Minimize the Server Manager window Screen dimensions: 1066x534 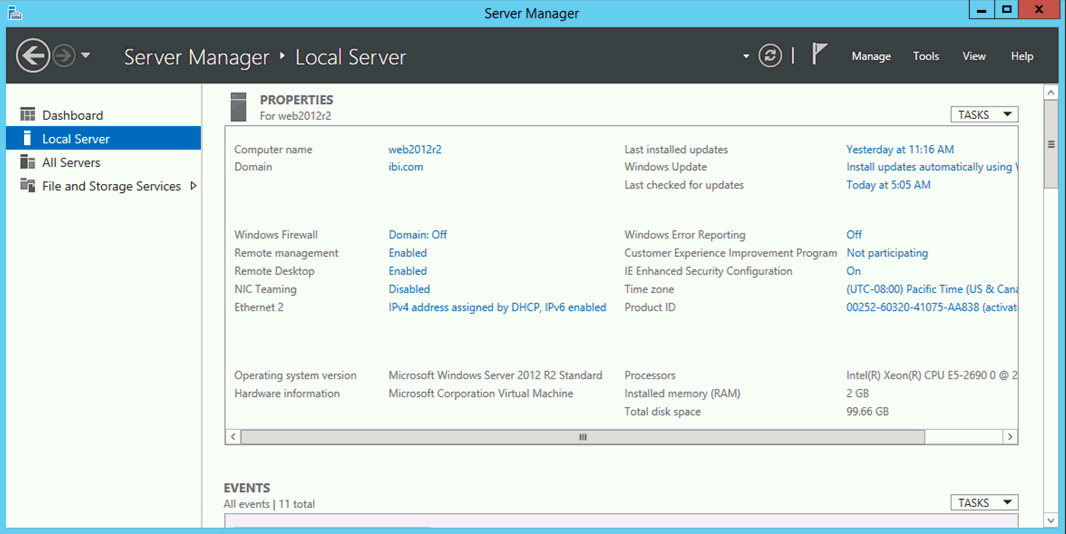981,10
